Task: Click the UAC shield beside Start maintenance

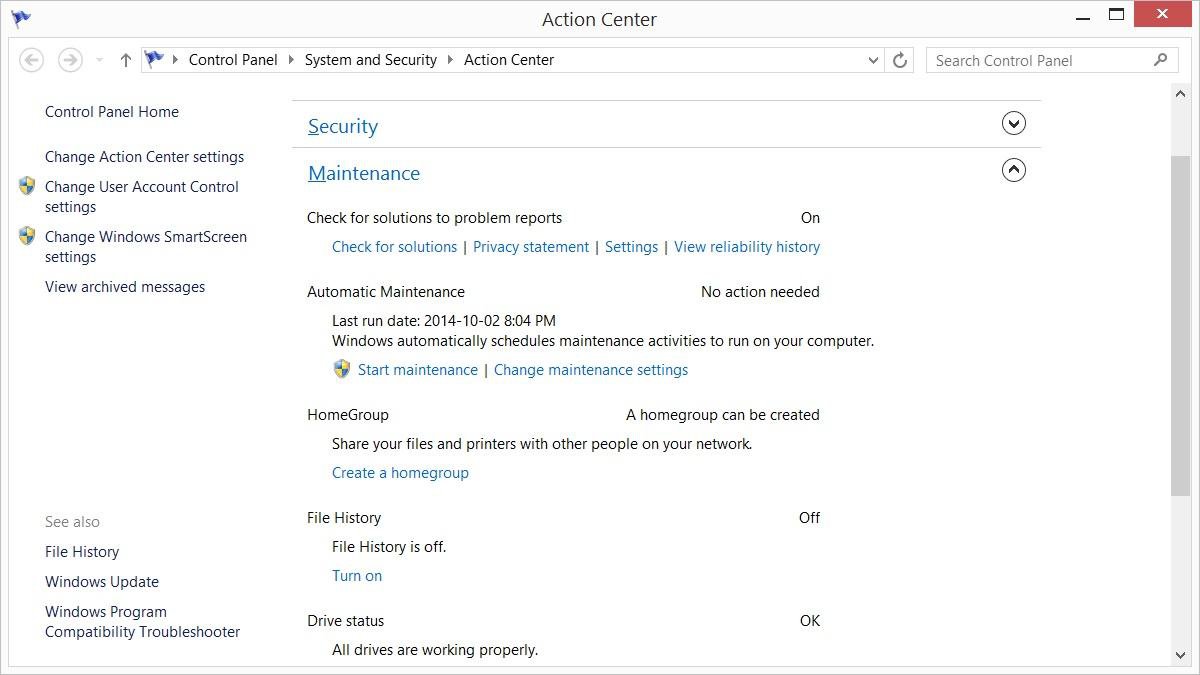Action: tap(341, 369)
